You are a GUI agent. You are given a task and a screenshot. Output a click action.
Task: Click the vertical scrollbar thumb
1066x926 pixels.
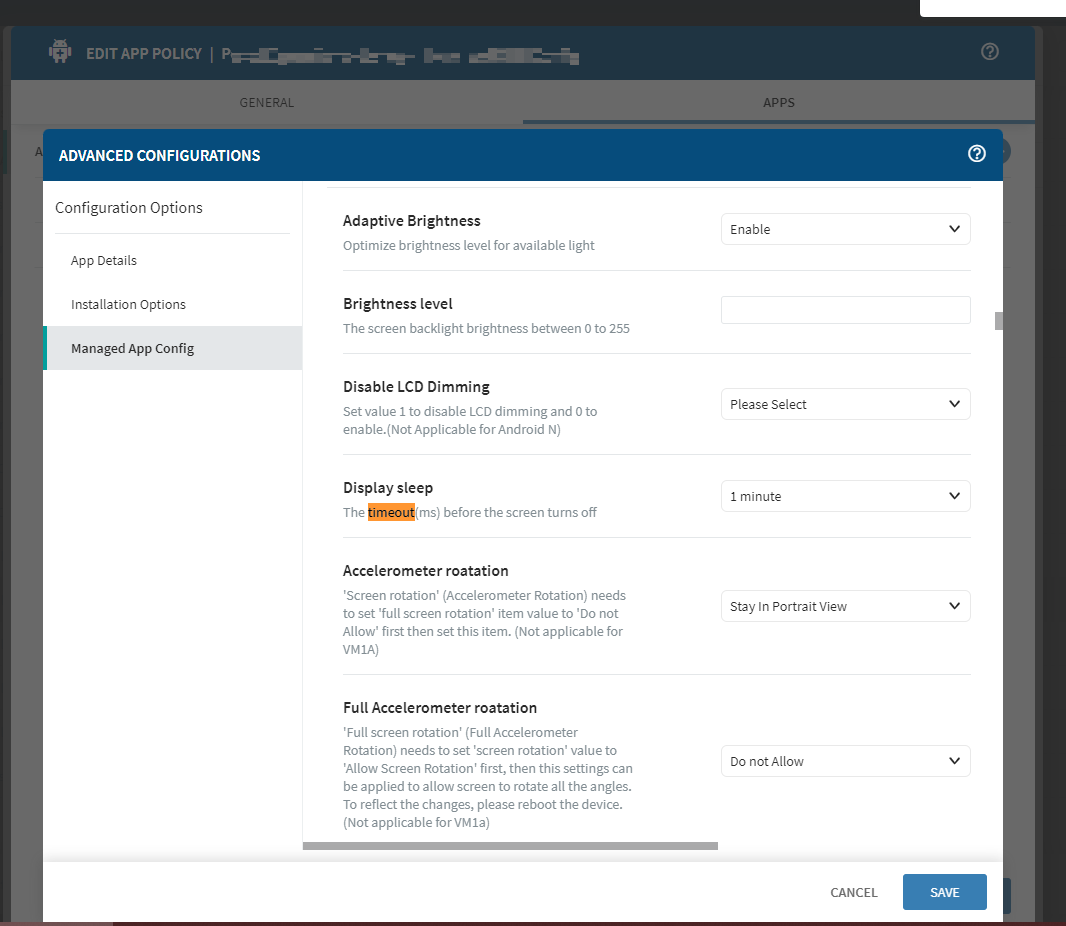tap(998, 321)
